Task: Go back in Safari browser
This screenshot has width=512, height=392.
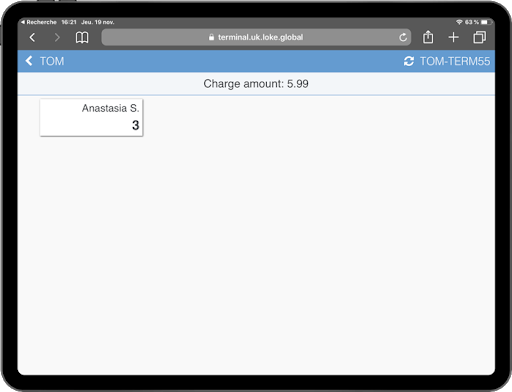Action: point(32,37)
